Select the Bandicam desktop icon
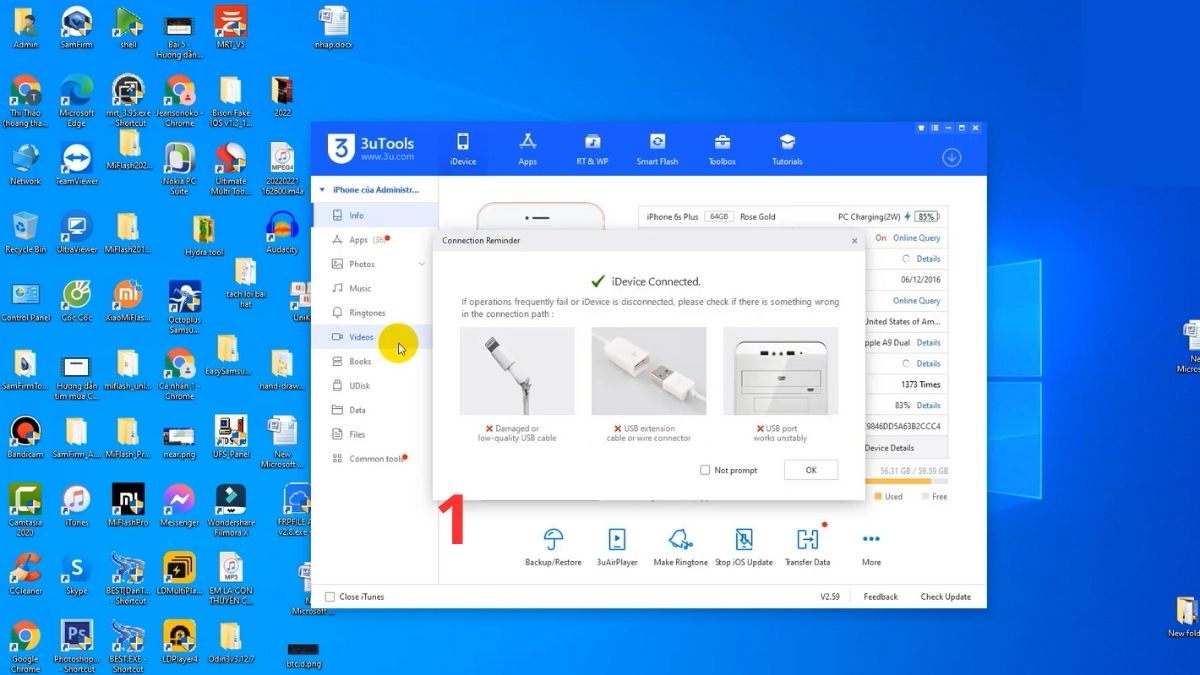1200x675 pixels. [25, 437]
